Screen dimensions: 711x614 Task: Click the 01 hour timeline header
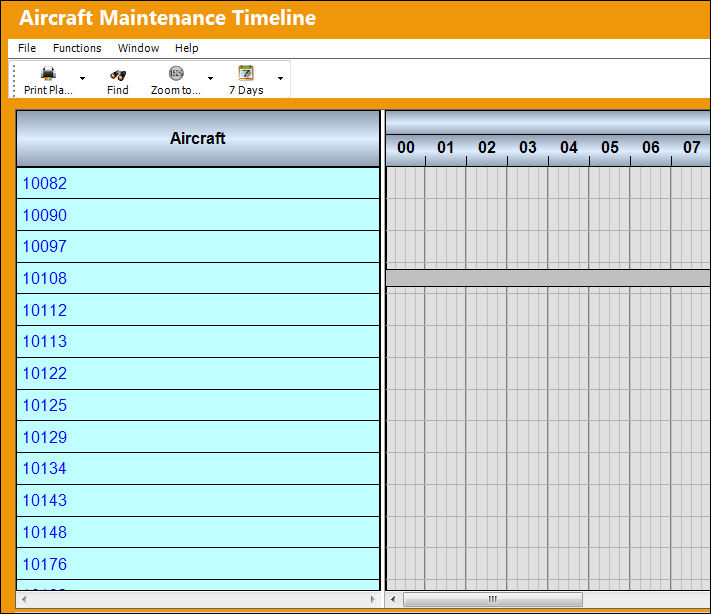[x=445, y=148]
